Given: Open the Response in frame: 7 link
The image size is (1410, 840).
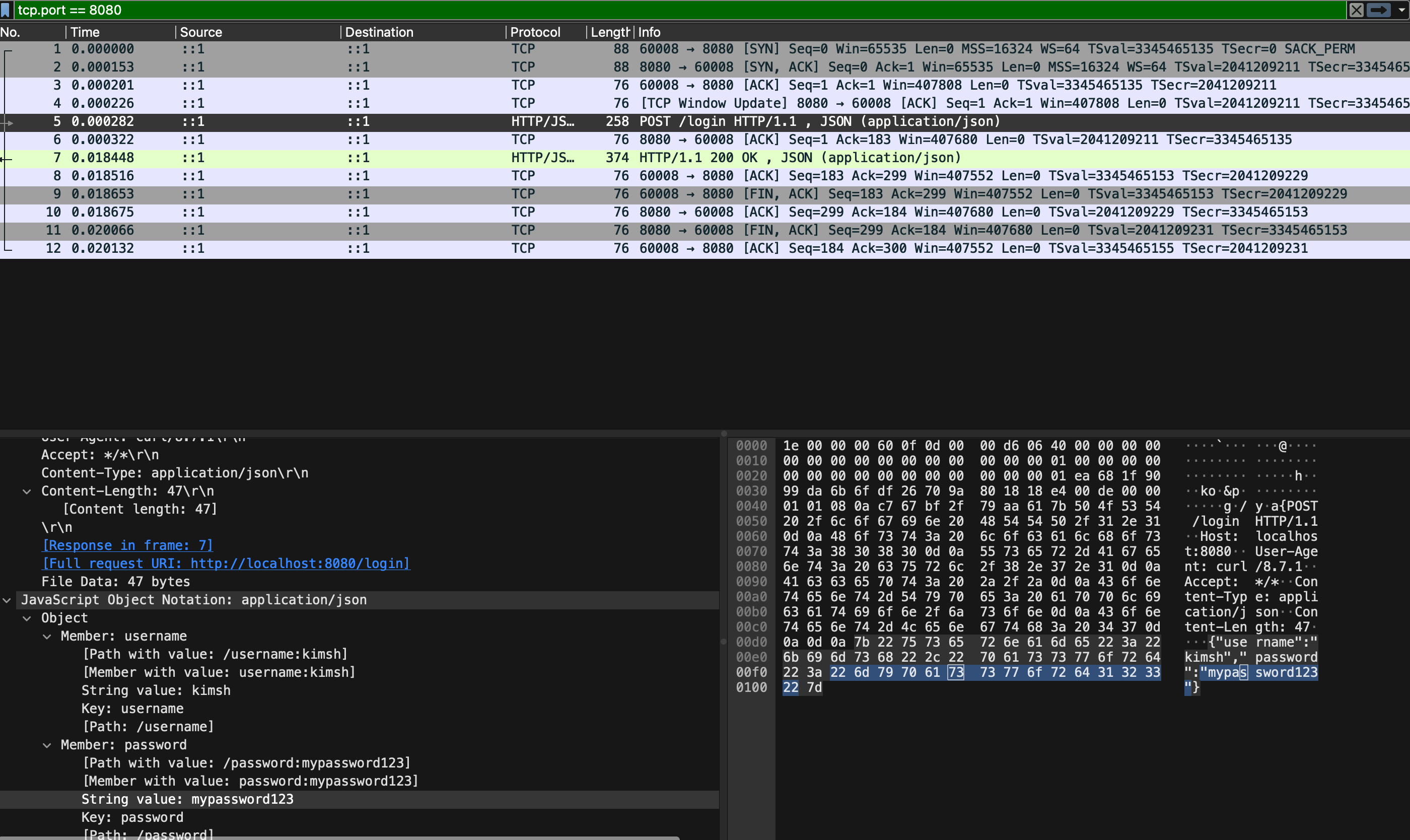Looking at the screenshot, I should click(127, 545).
